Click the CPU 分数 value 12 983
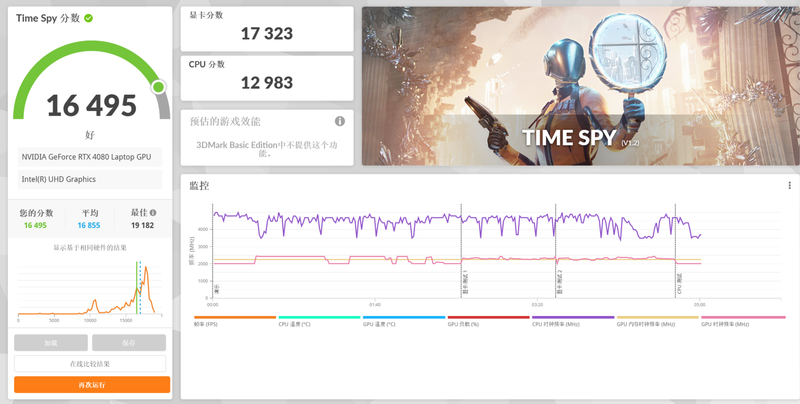The height and width of the screenshot is (404, 800). click(267, 83)
